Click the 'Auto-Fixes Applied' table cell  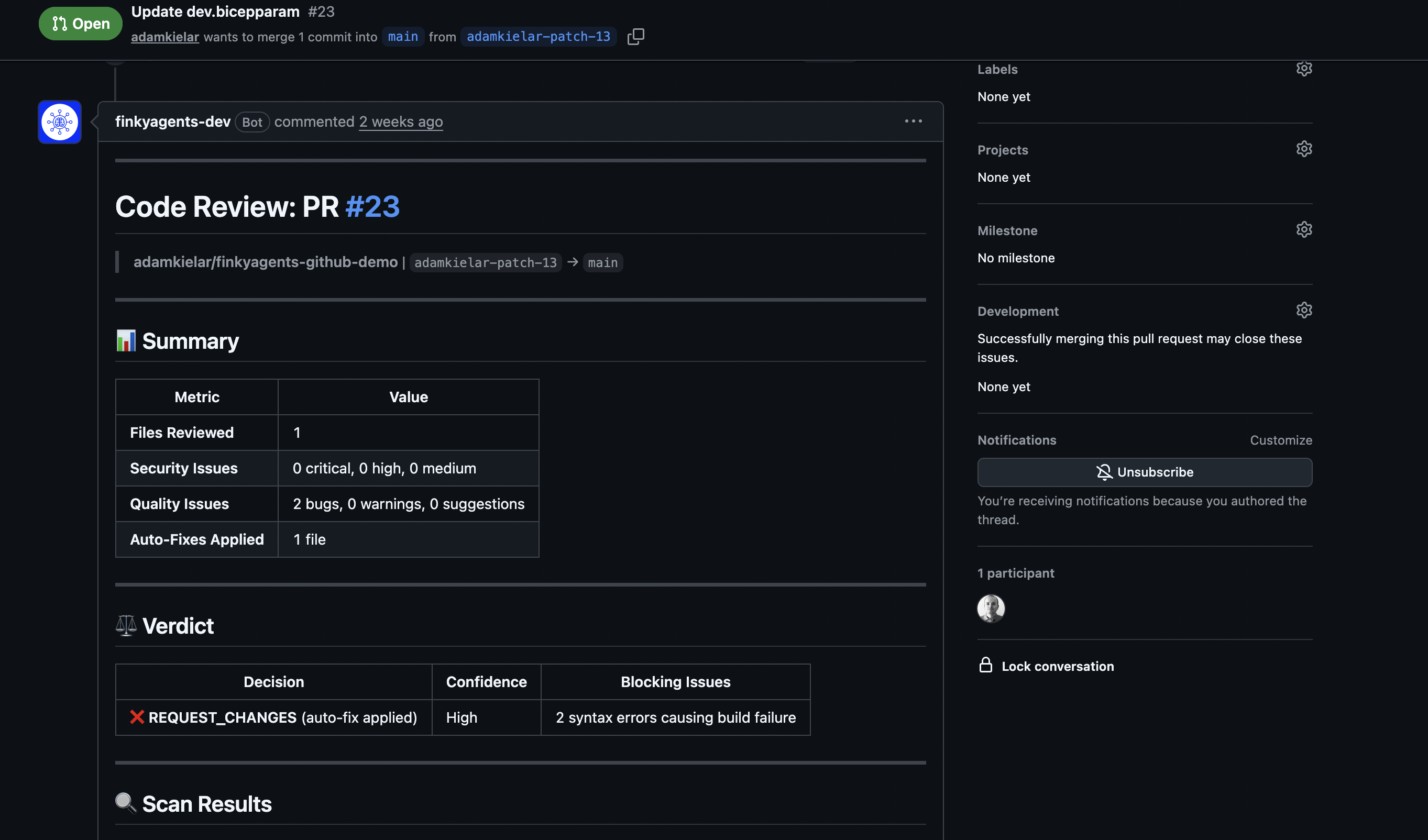coord(196,540)
